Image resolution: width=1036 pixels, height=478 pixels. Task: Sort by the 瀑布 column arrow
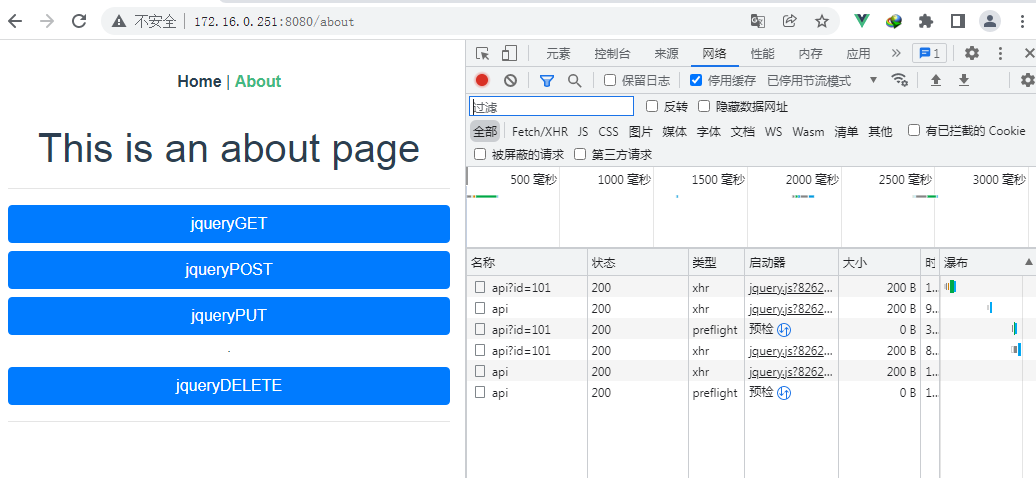[1029, 262]
